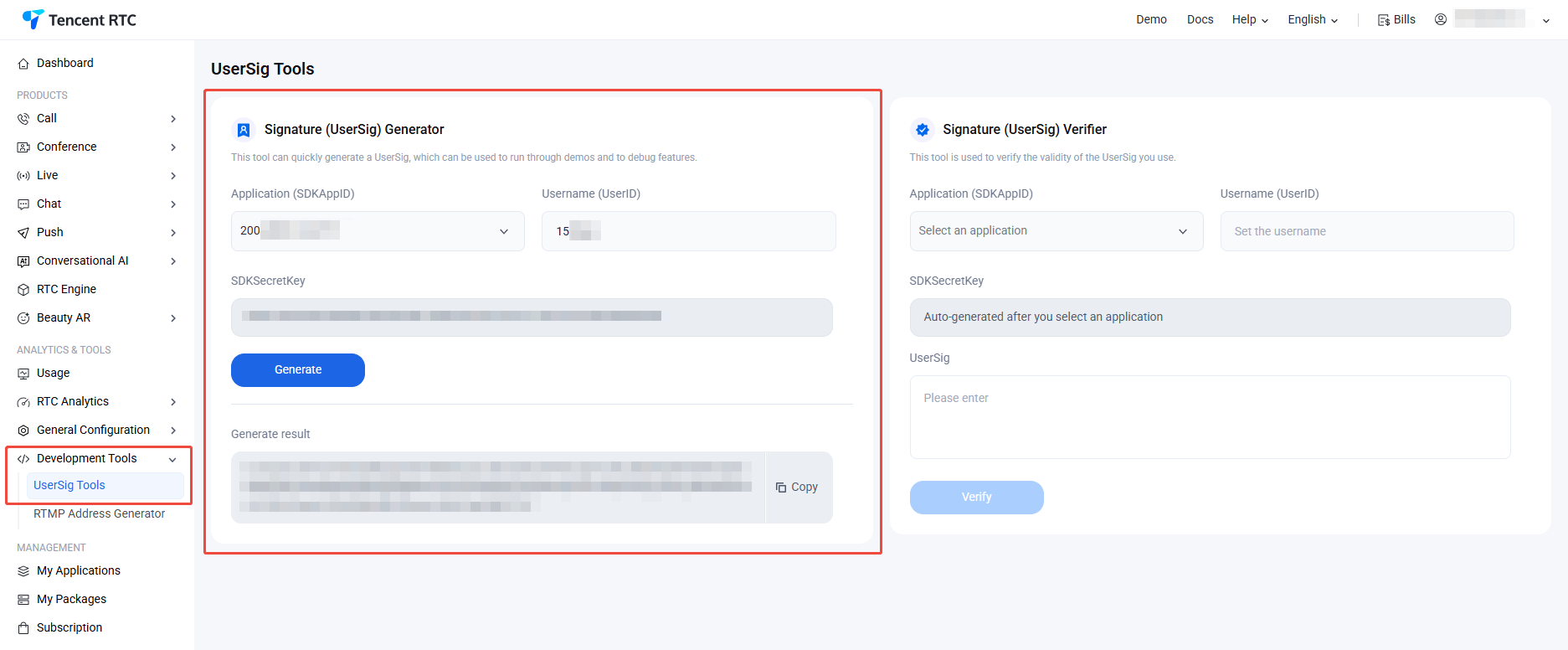Viewport: 1568px width, 650px height.
Task: Click the RTC Engine cube icon
Action: click(x=23, y=290)
